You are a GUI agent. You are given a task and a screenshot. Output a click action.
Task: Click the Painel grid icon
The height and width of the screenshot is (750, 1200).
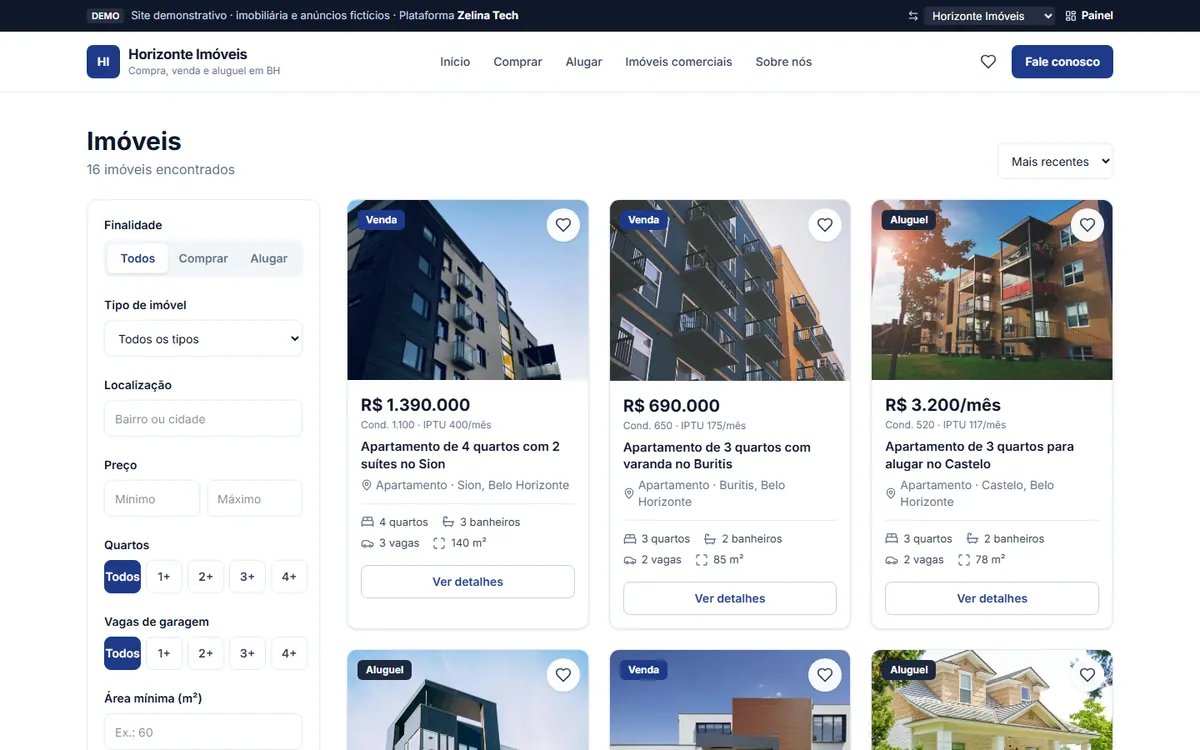tap(1071, 16)
